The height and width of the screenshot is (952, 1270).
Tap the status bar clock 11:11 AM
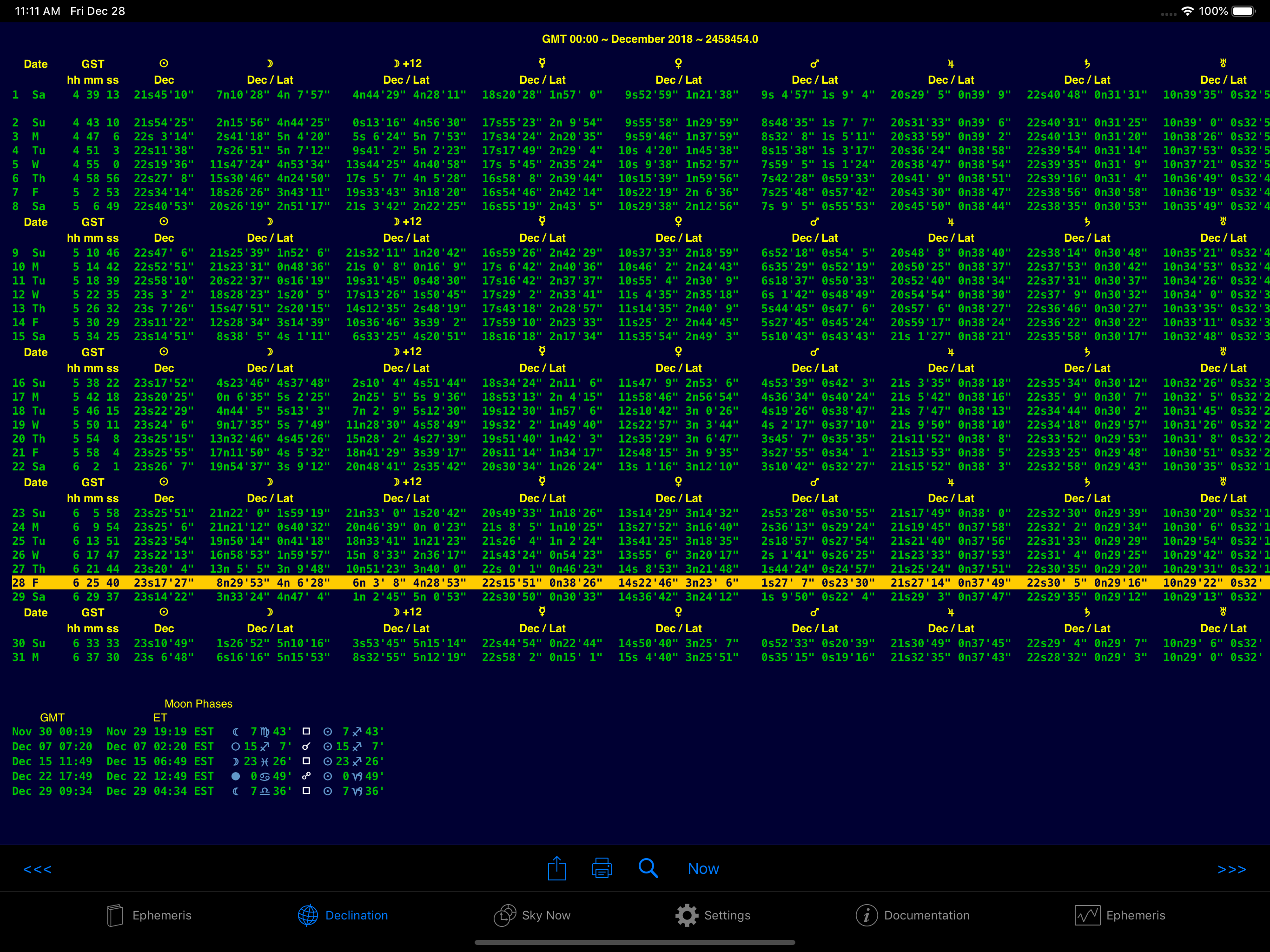pos(37,11)
